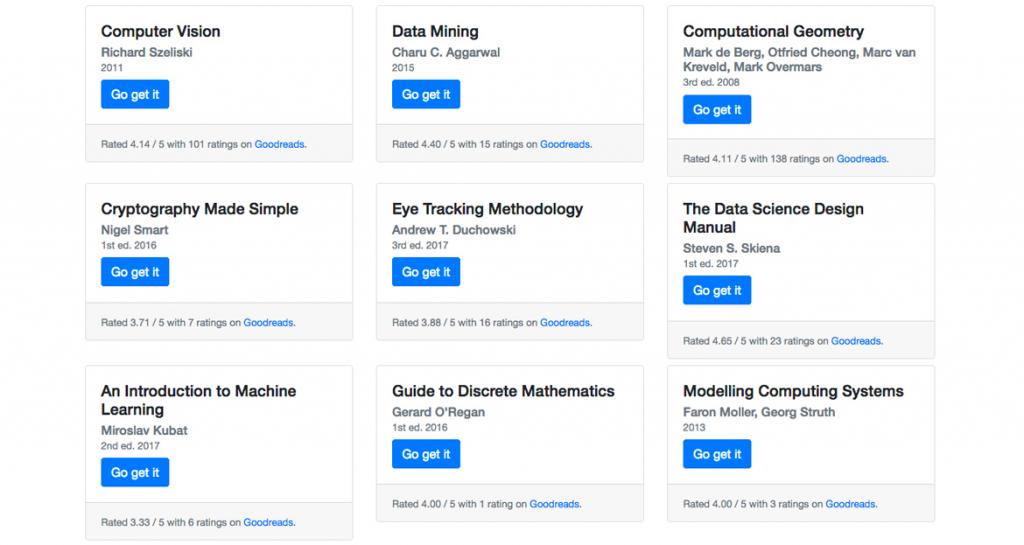The width and height of the screenshot is (1024, 545).
Task: Follow Goodreads link for Machine Learning book
Action: click(x=268, y=522)
